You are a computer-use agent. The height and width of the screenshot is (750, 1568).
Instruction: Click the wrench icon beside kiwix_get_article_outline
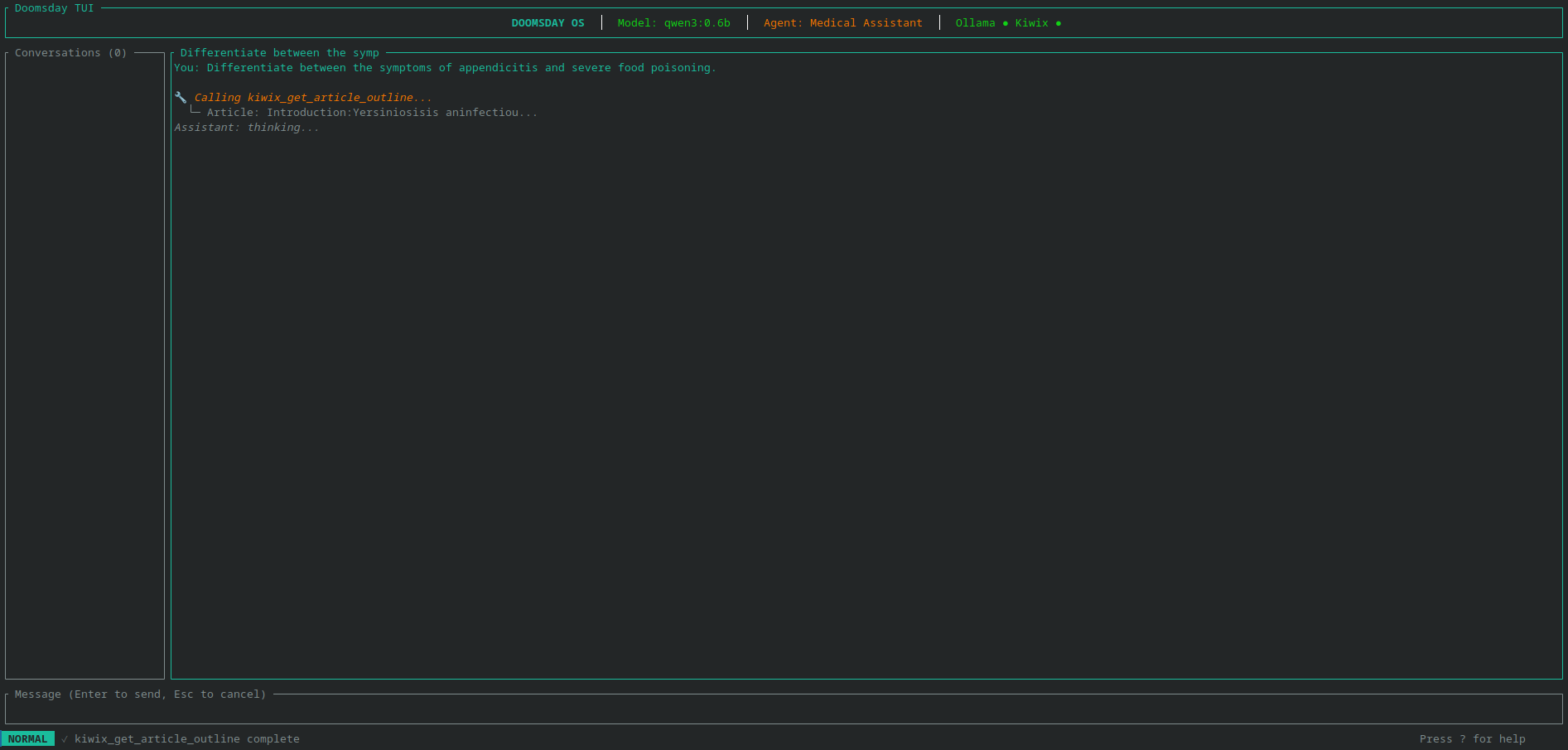181,97
